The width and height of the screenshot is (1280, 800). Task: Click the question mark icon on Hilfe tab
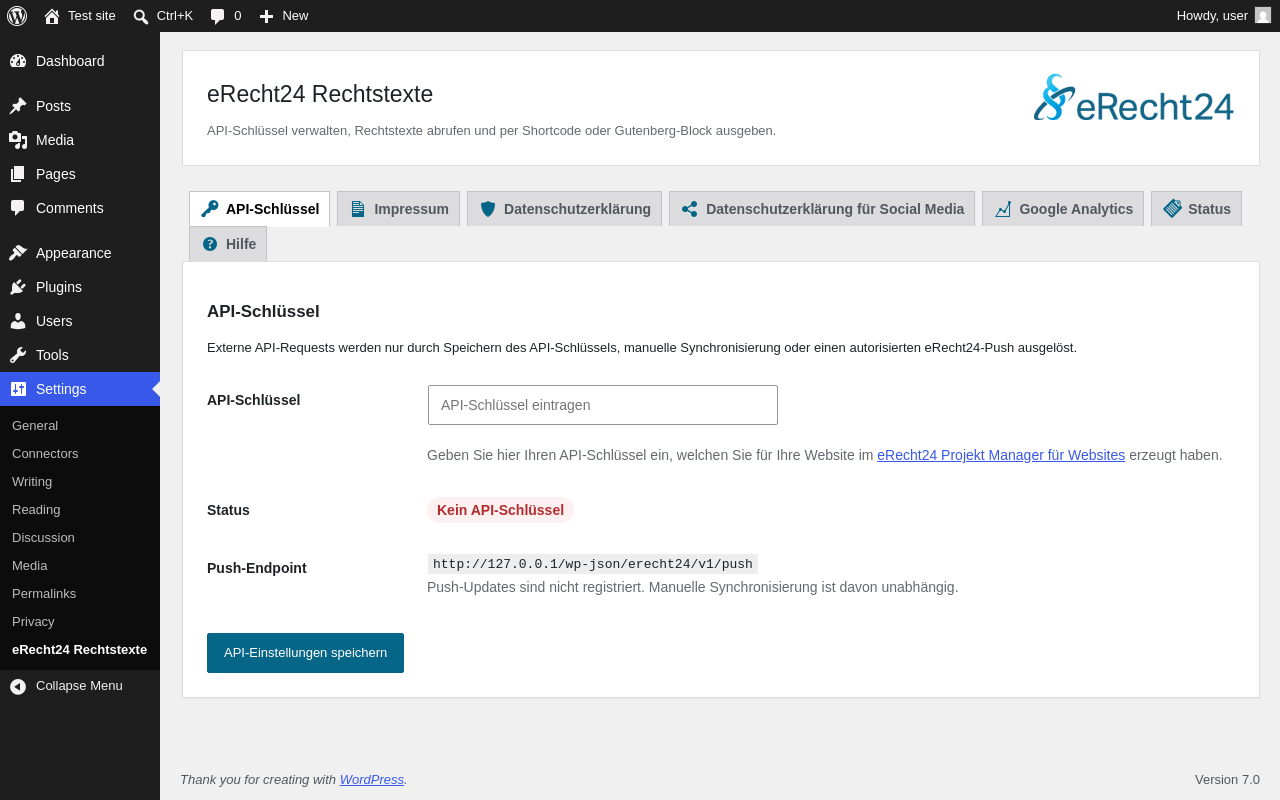click(210, 244)
